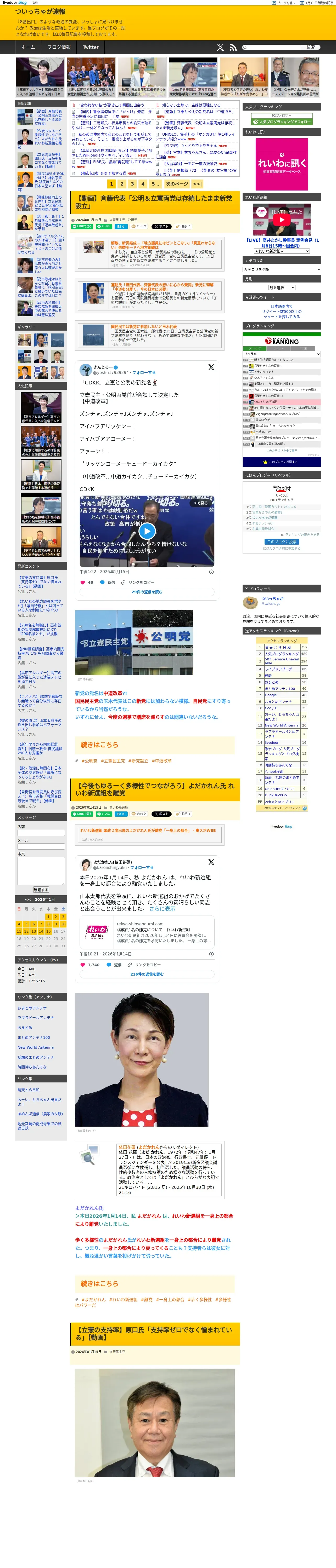The image size is (336, 1568).
Task: Open info icon on よだかれん tweet
Action: (212, 954)
